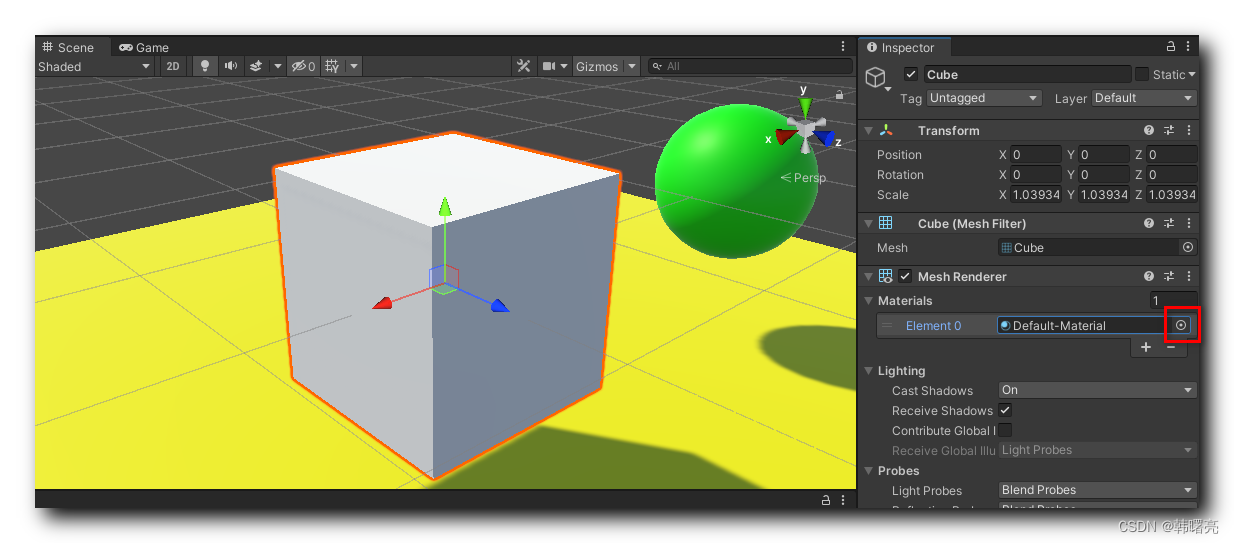The height and width of the screenshot is (543, 1234).
Task: Open the Static flags dropdown arrow
Action: [x=1191, y=74]
